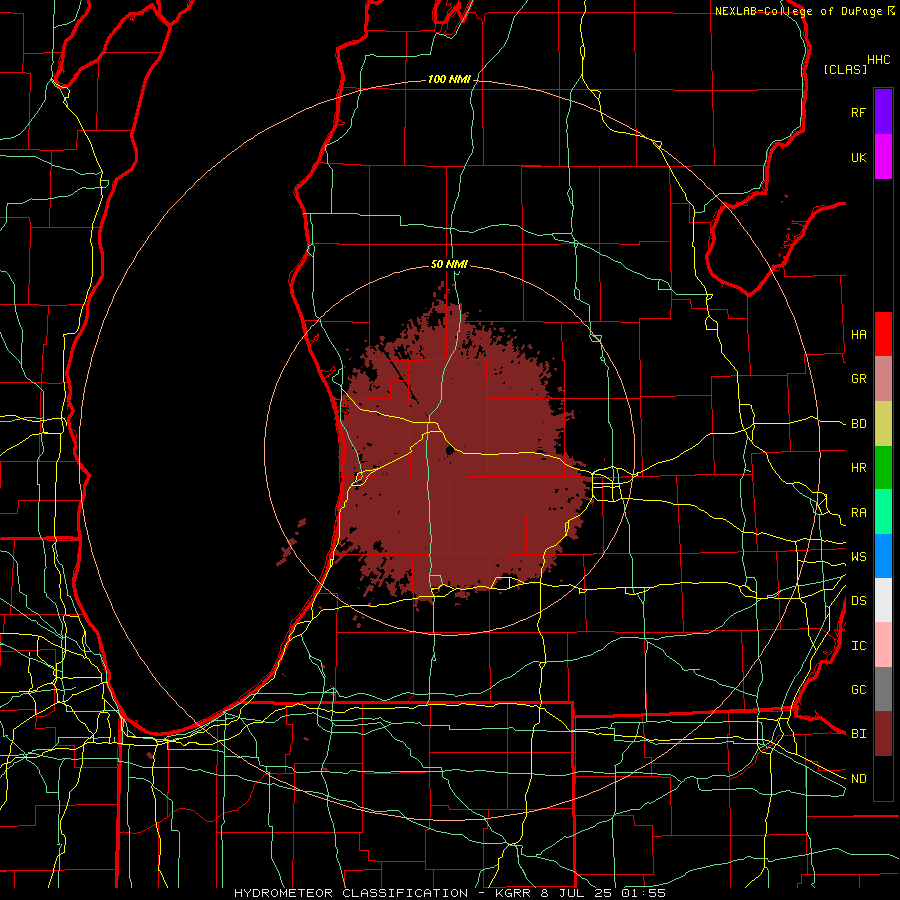The width and height of the screenshot is (900, 900).
Task: Click the "HR" legend label
Action: click(858, 468)
